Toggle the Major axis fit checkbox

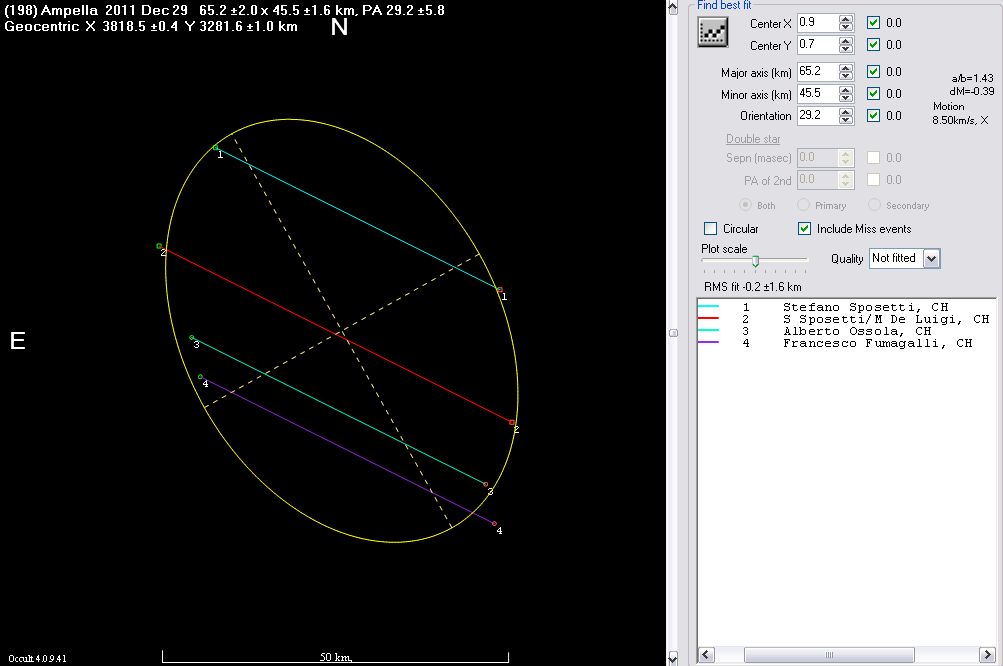(x=873, y=71)
